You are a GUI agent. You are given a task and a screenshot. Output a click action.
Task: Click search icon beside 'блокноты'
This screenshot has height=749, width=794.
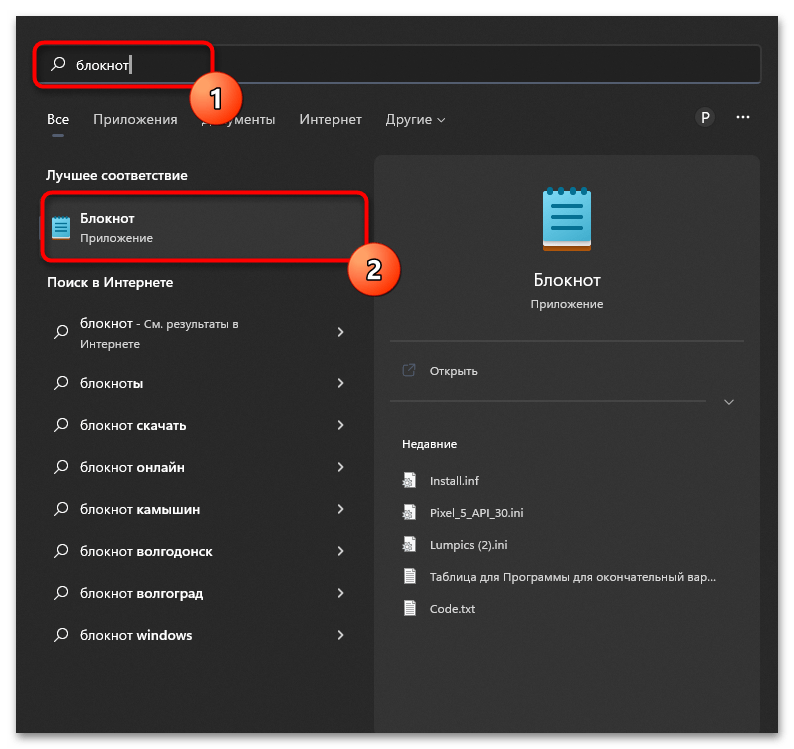pos(61,383)
